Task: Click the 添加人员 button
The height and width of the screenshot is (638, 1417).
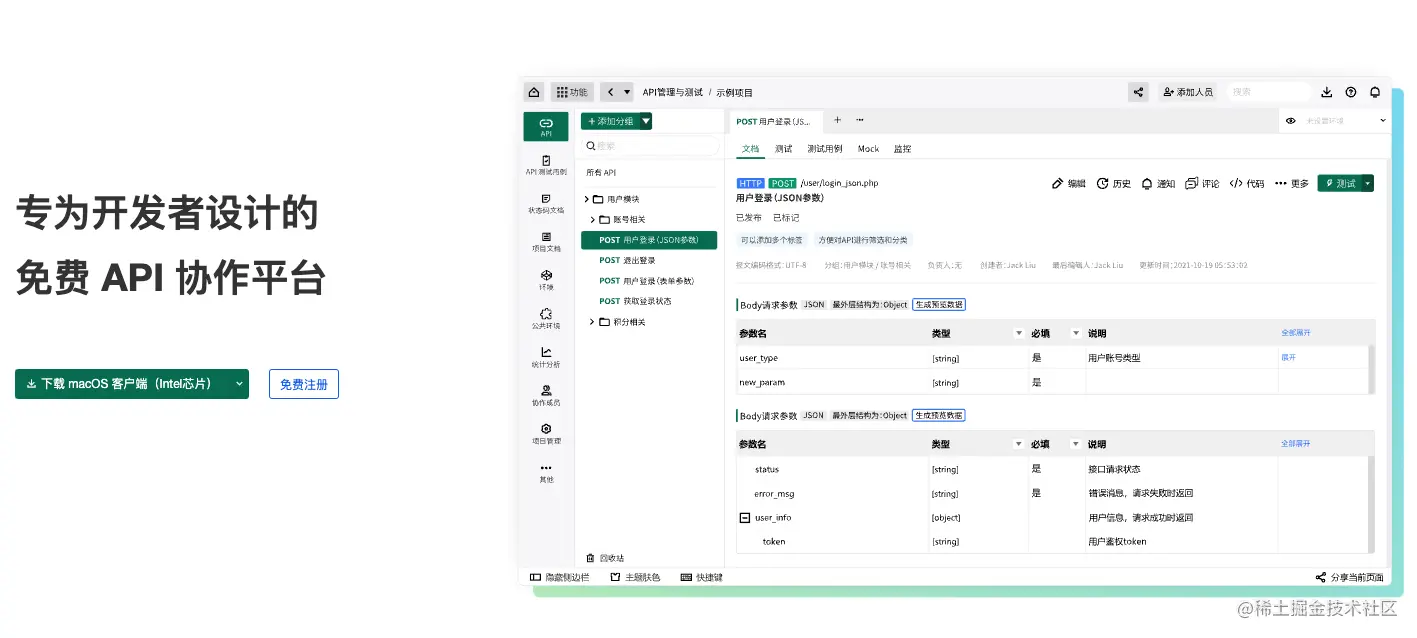Action: click(x=1187, y=92)
